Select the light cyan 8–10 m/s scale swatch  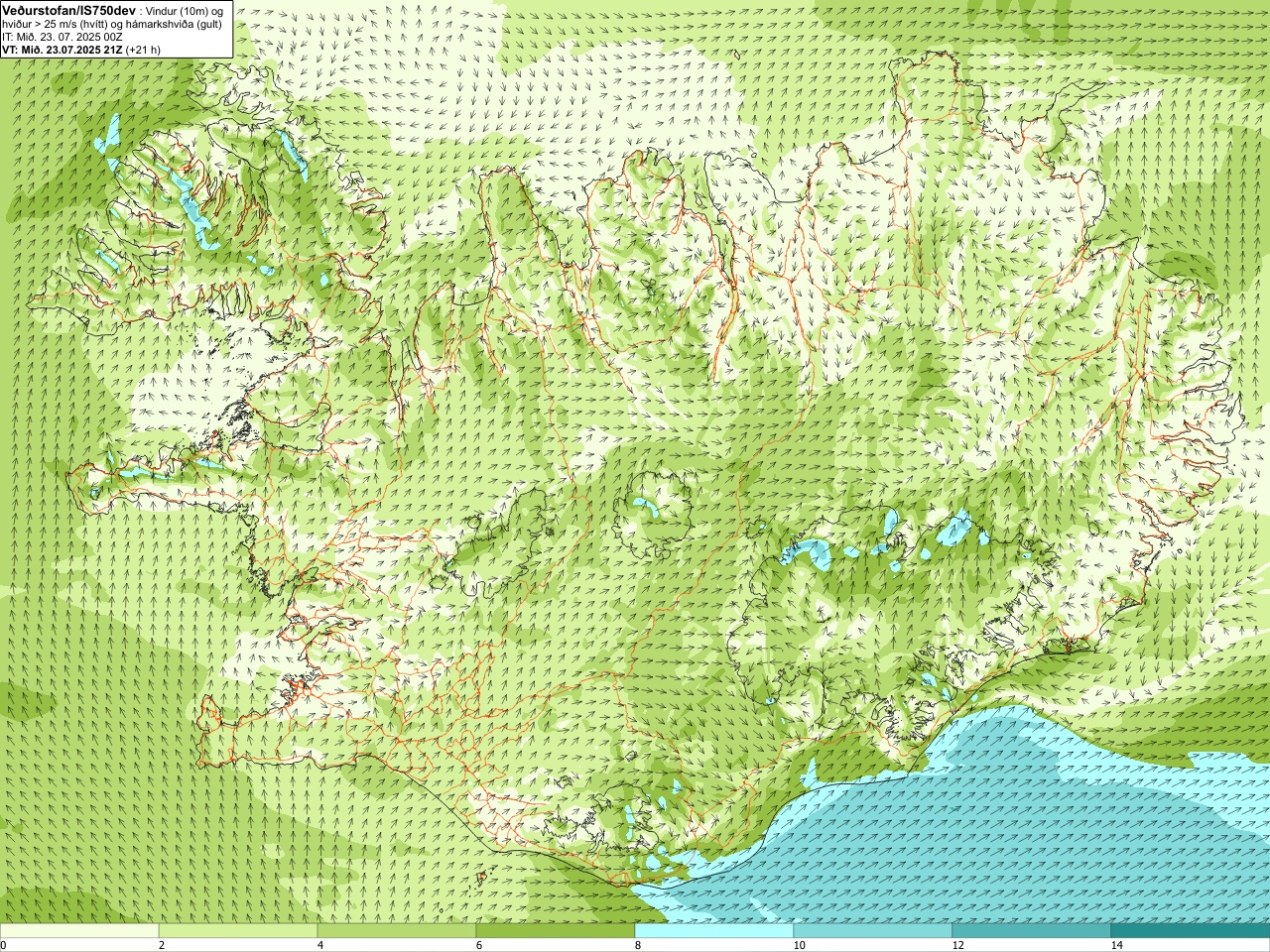pyautogui.click(x=714, y=931)
